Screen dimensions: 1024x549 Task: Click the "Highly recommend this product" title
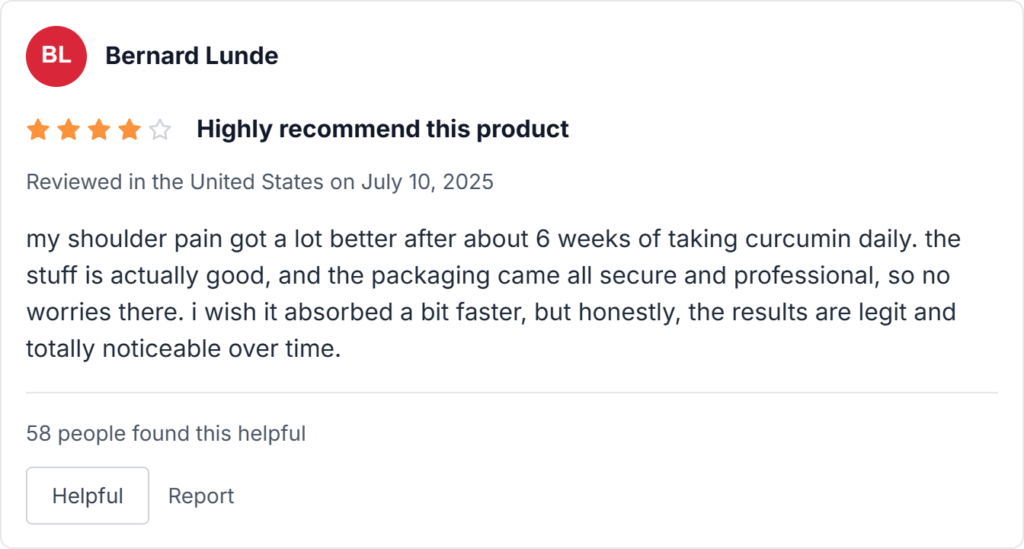click(x=382, y=129)
